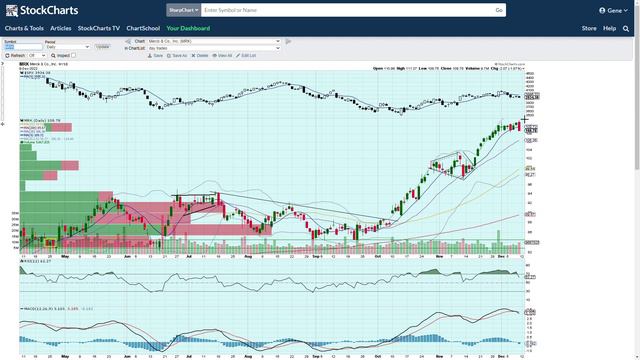The image size is (640, 360).
Task: Open the In ChartList dropdown
Action: coord(214,48)
